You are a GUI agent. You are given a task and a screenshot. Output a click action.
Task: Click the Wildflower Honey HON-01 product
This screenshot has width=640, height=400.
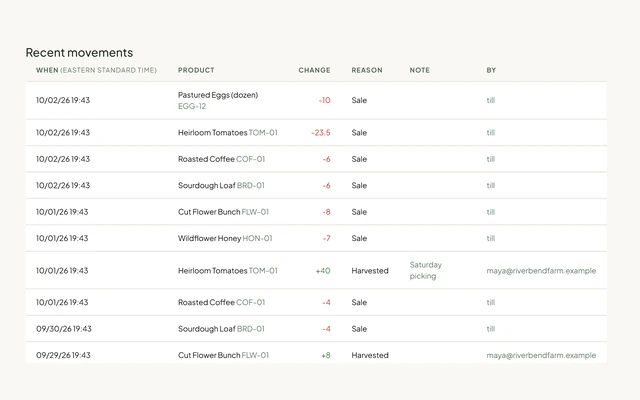(225, 238)
